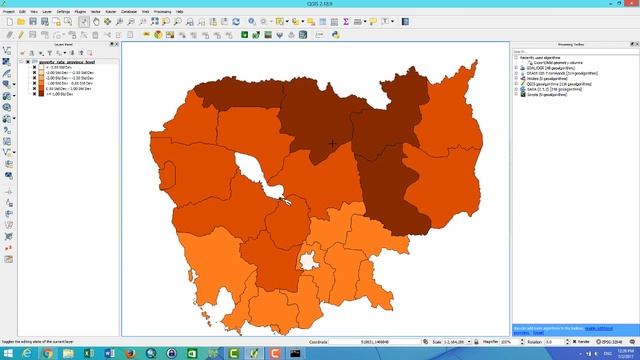Click the darkest brown '>= 1.00 Std Dev' swatch
Screen dimensions: 640x360
pyautogui.click(x=41, y=94)
